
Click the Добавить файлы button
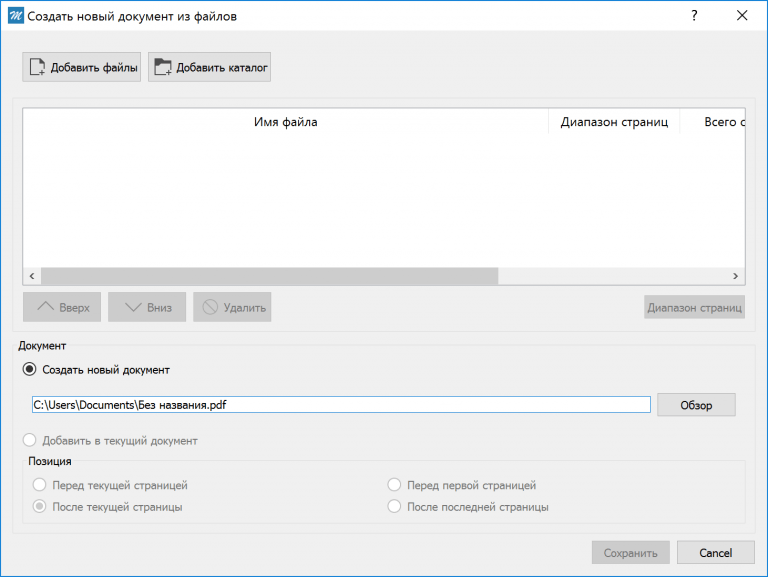click(x=81, y=67)
